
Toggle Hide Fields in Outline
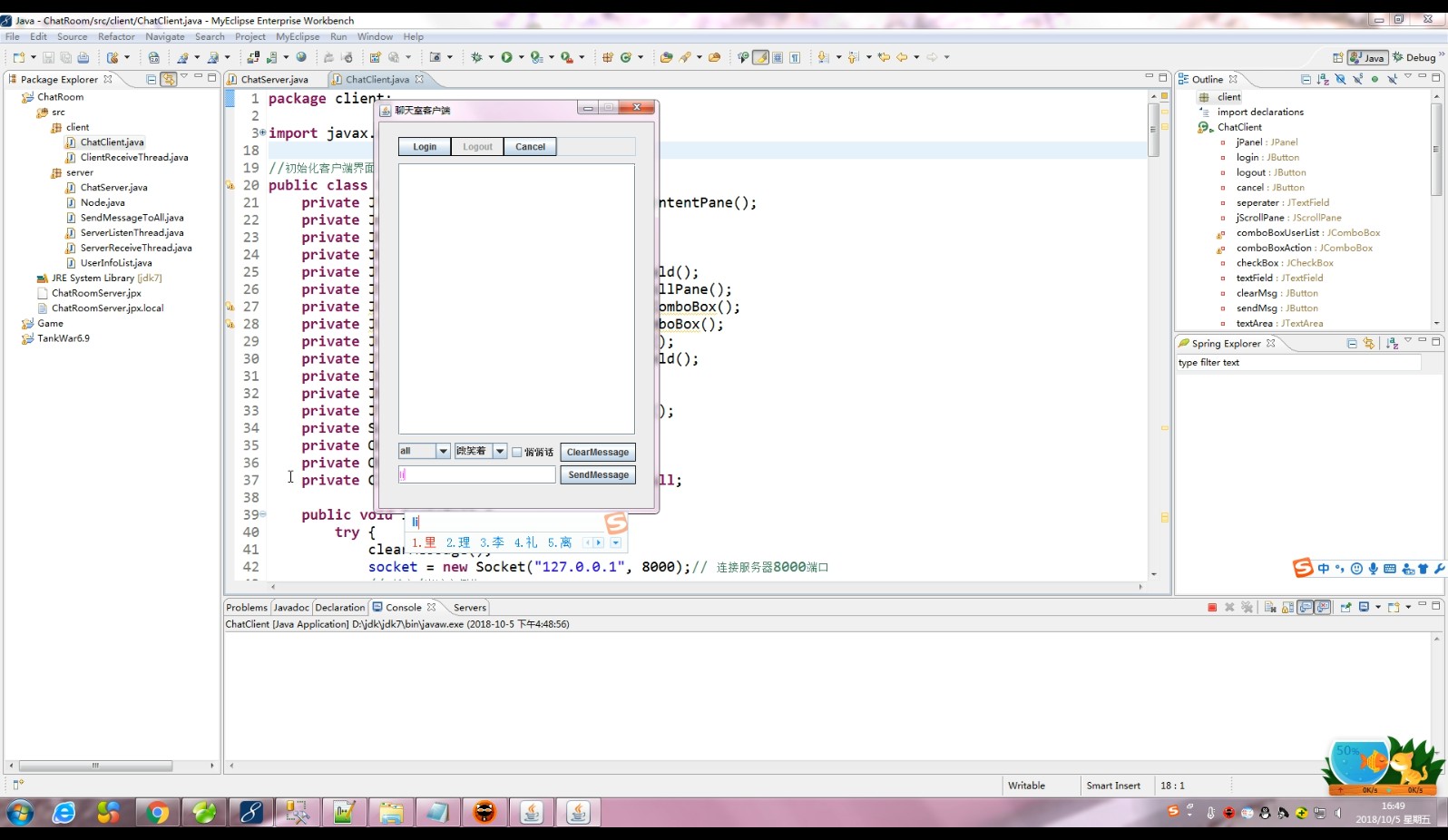click(1340, 79)
